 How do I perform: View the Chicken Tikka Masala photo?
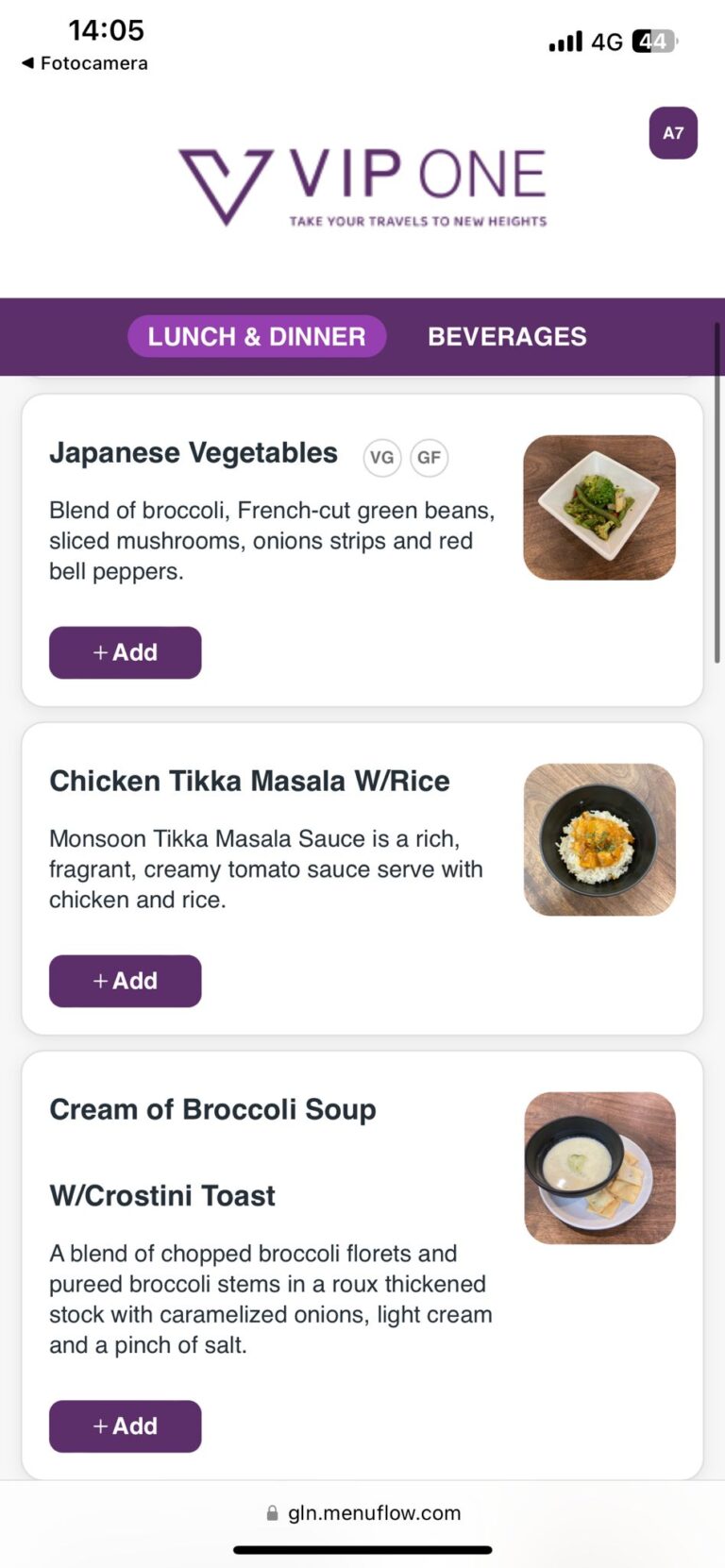click(x=599, y=839)
